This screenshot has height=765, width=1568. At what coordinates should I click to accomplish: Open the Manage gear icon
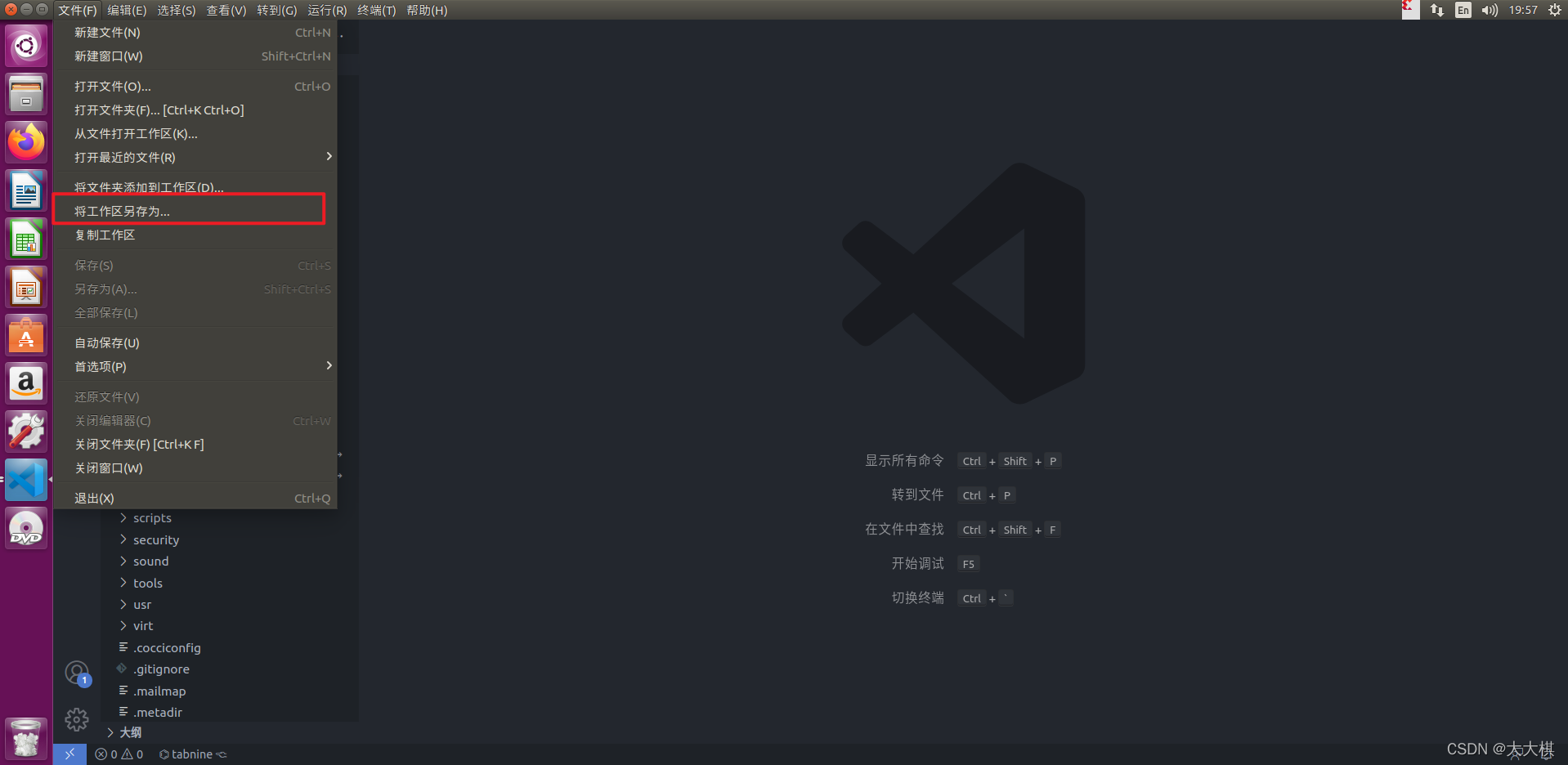point(77,719)
